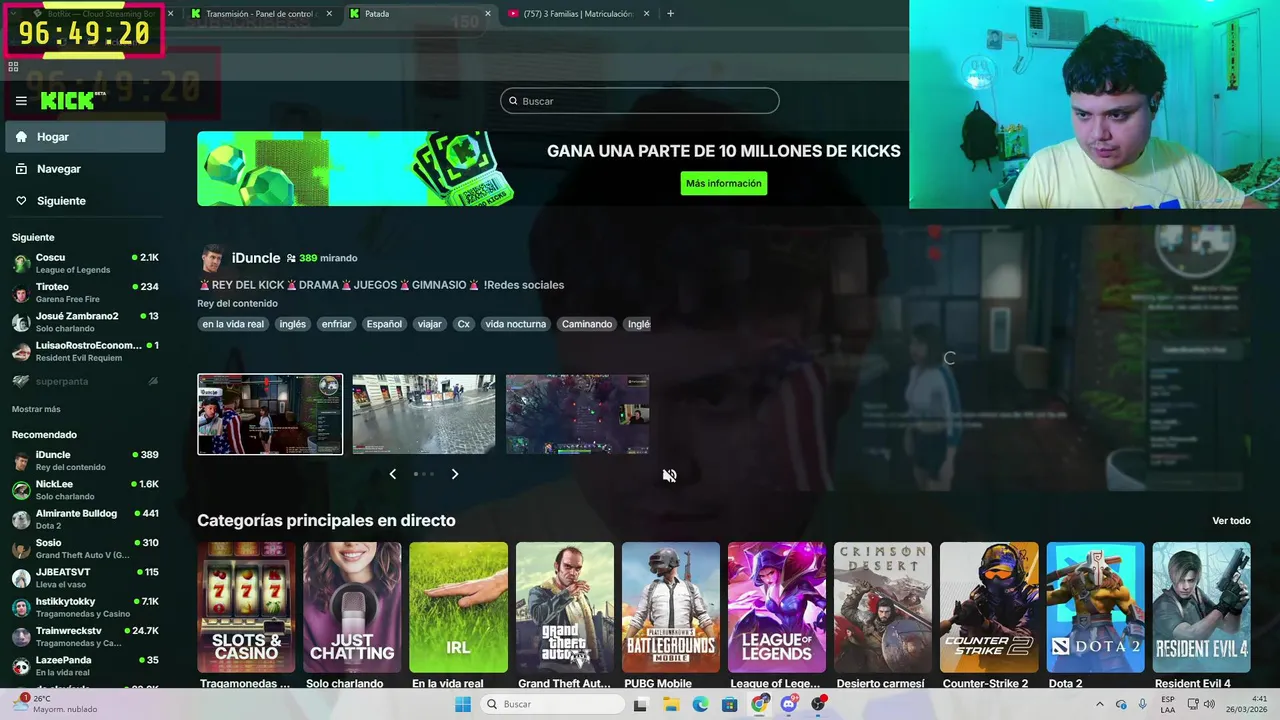
Task: Open Microsoft Edge from taskbar
Action: [x=701, y=704]
